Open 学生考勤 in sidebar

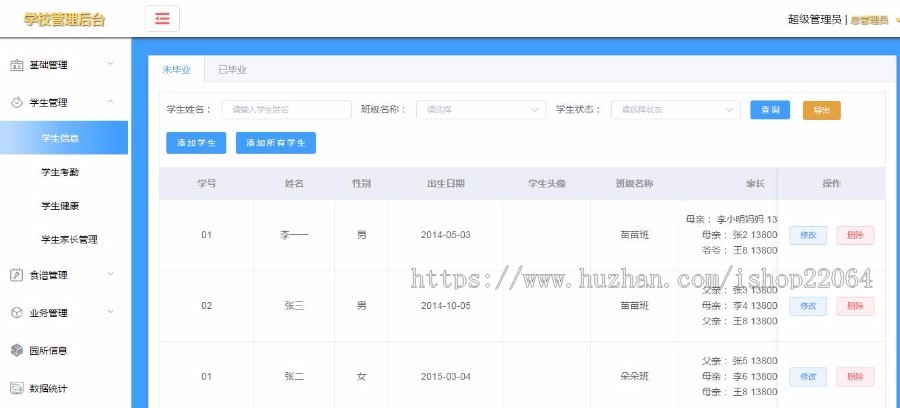point(60,172)
